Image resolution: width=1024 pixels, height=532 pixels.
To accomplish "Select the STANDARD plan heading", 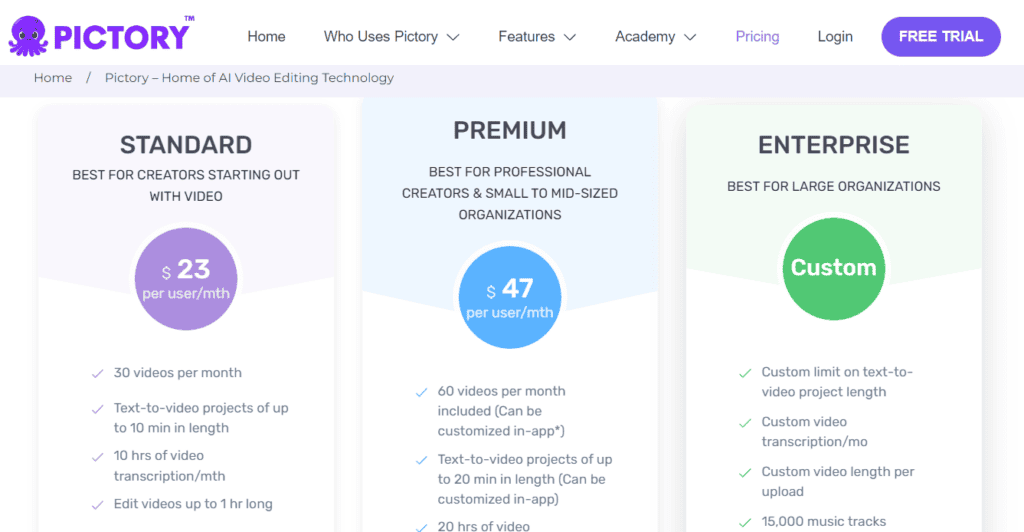I will pos(186,145).
